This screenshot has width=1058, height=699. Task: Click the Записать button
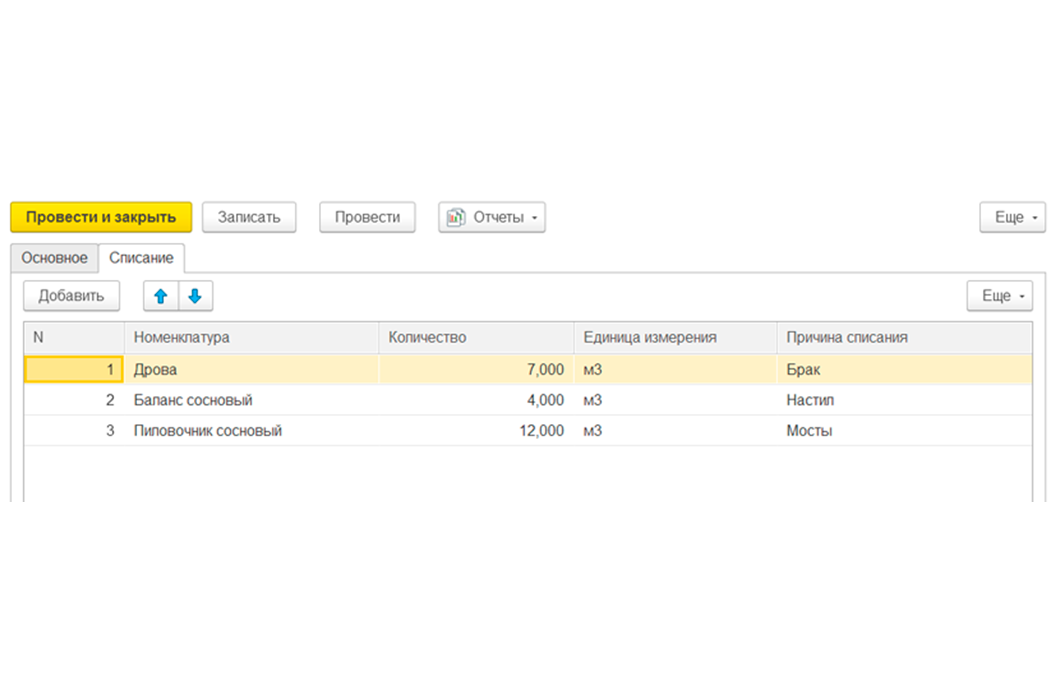click(249, 217)
